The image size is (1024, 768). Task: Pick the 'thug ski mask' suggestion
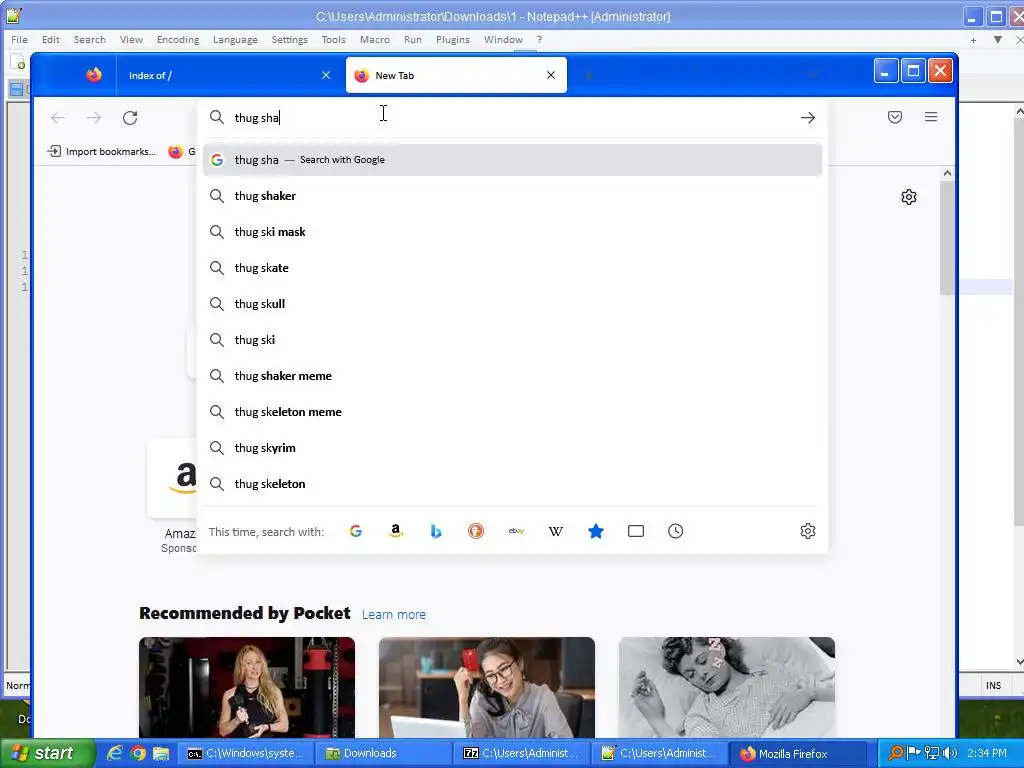512,232
